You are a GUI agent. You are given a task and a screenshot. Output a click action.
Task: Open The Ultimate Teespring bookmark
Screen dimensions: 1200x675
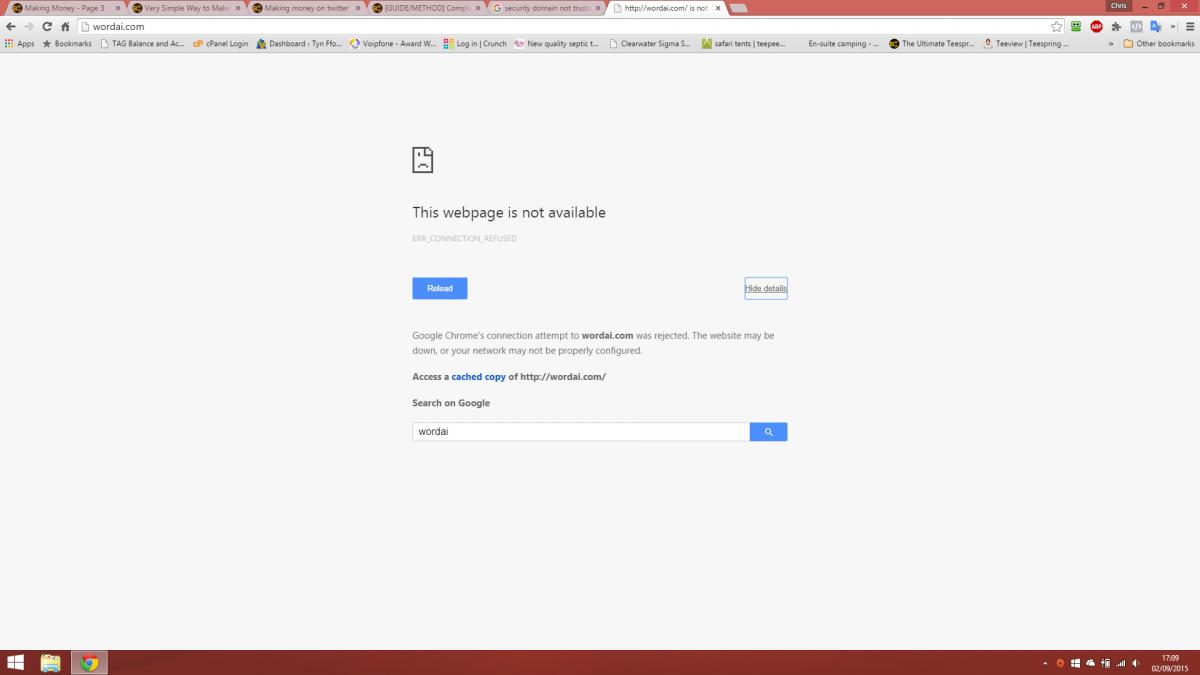point(931,44)
